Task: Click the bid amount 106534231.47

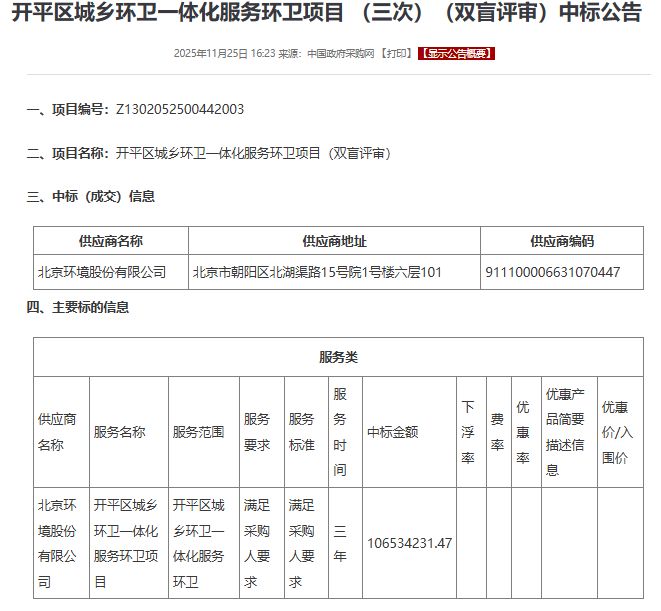Action: click(409, 543)
